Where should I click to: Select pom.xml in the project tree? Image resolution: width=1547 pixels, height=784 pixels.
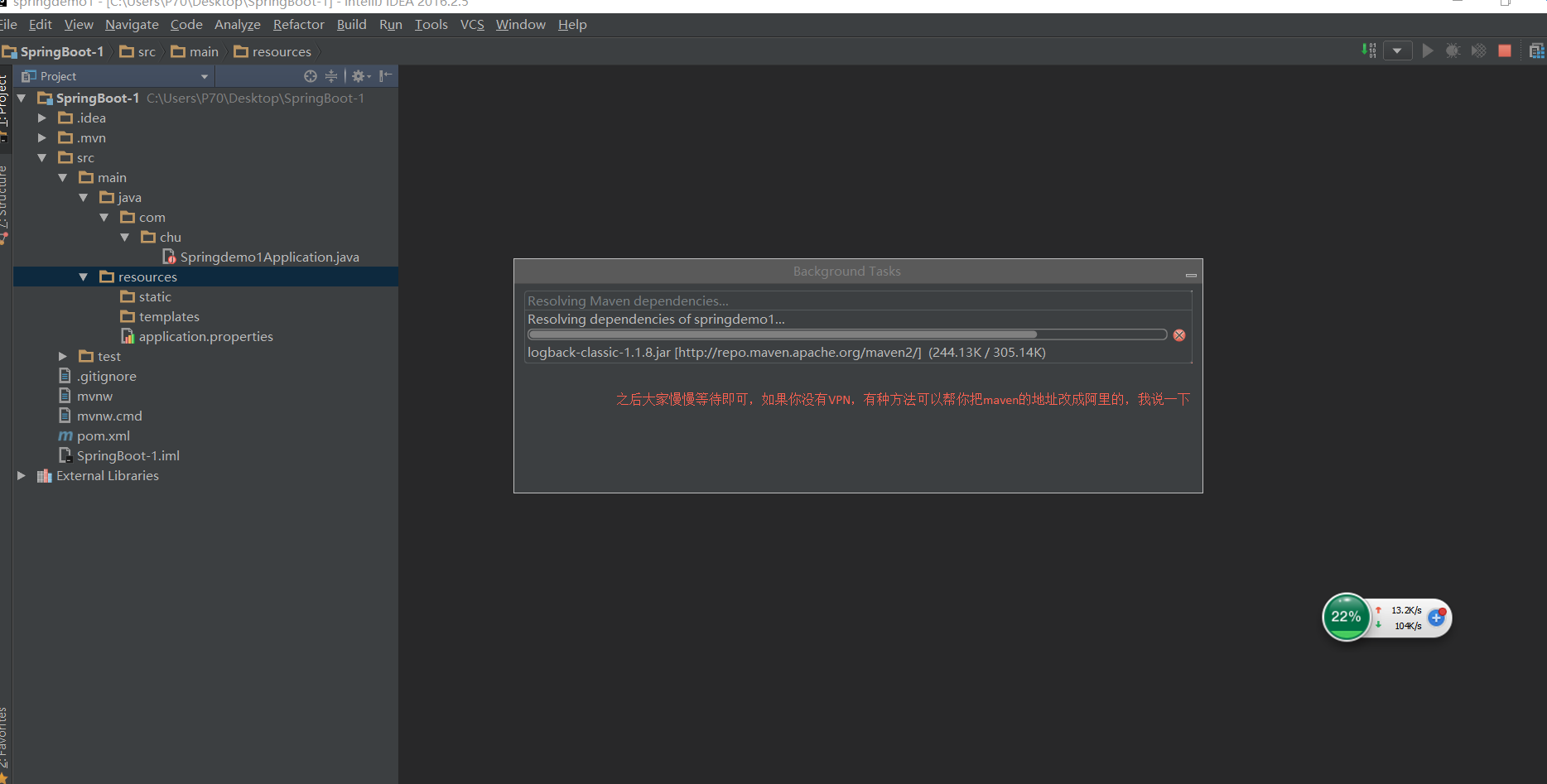103,436
